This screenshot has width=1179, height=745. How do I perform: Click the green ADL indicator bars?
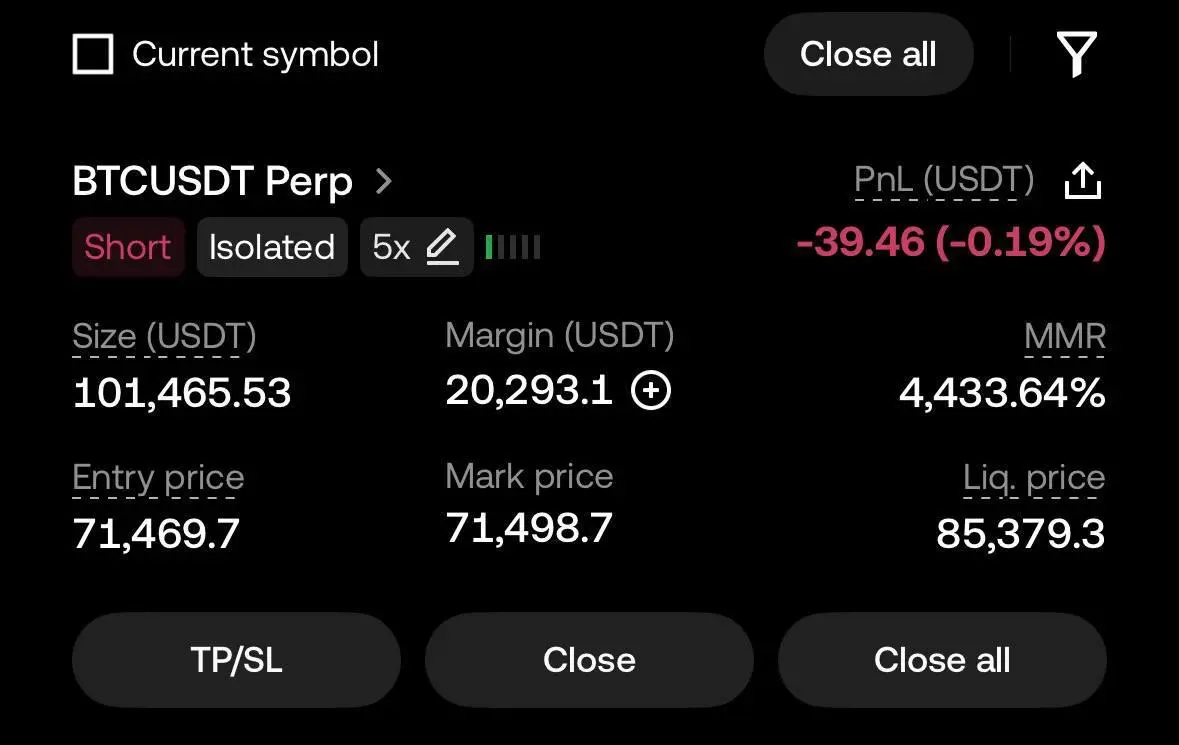513,247
